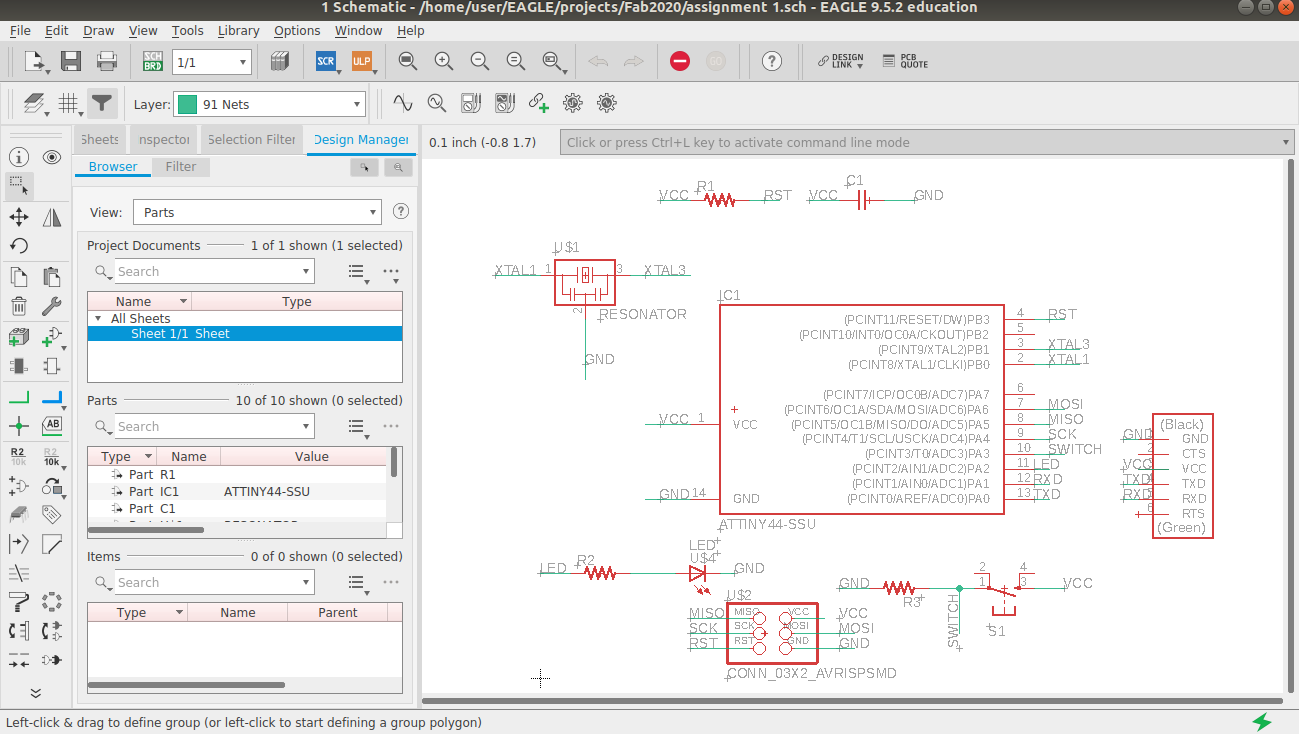Toggle the Show eye tool

tap(52, 157)
